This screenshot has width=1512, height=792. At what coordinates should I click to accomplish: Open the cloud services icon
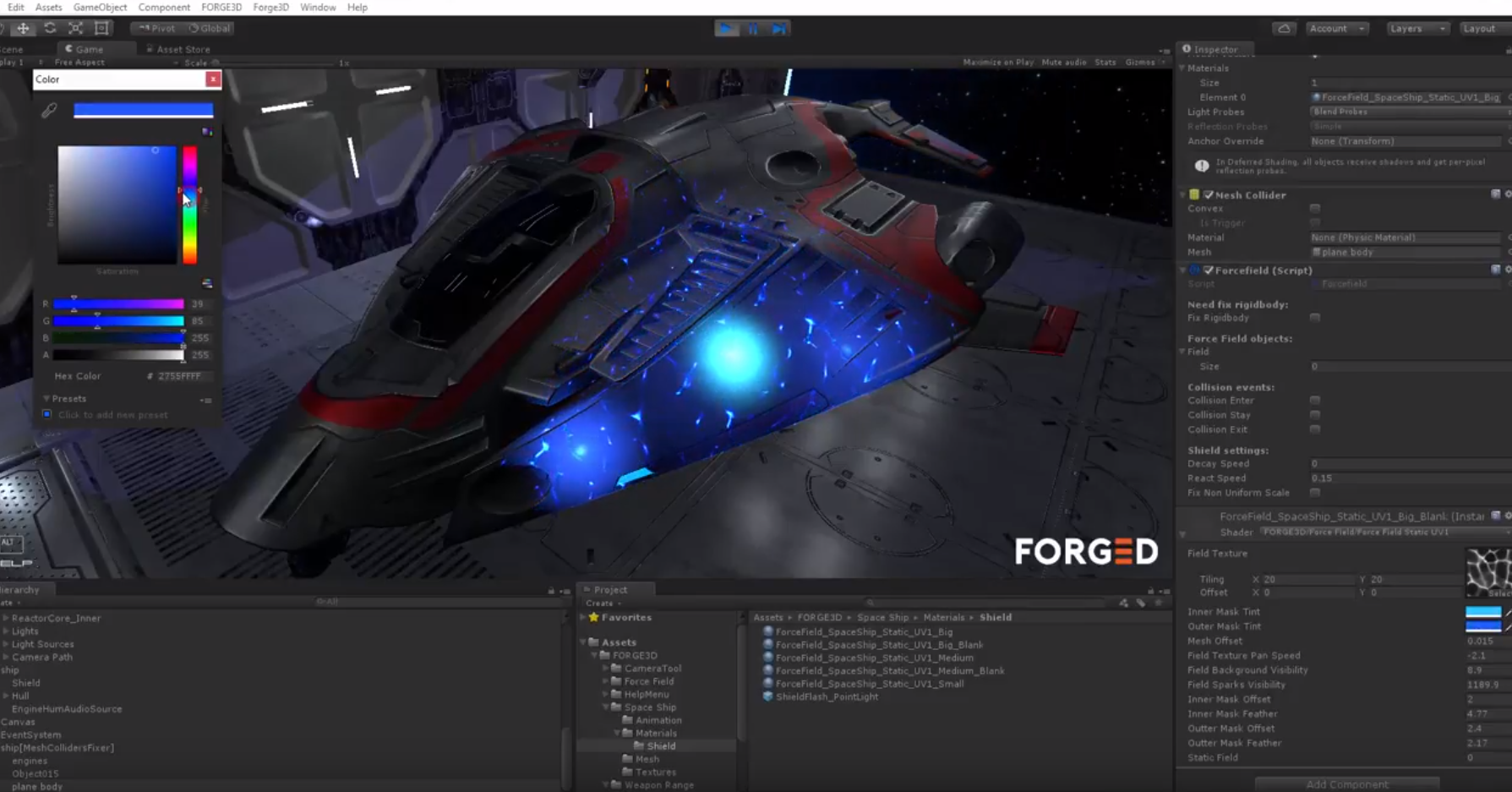click(x=1284, y=29)
